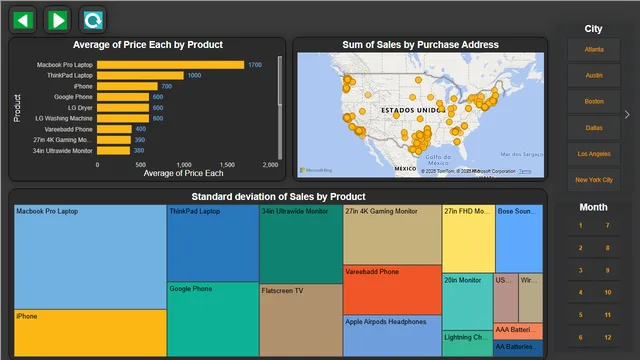This screenshot has height=360, width=640.
Task: Click AA Batteries treemap tile
Action: point(518,349)
